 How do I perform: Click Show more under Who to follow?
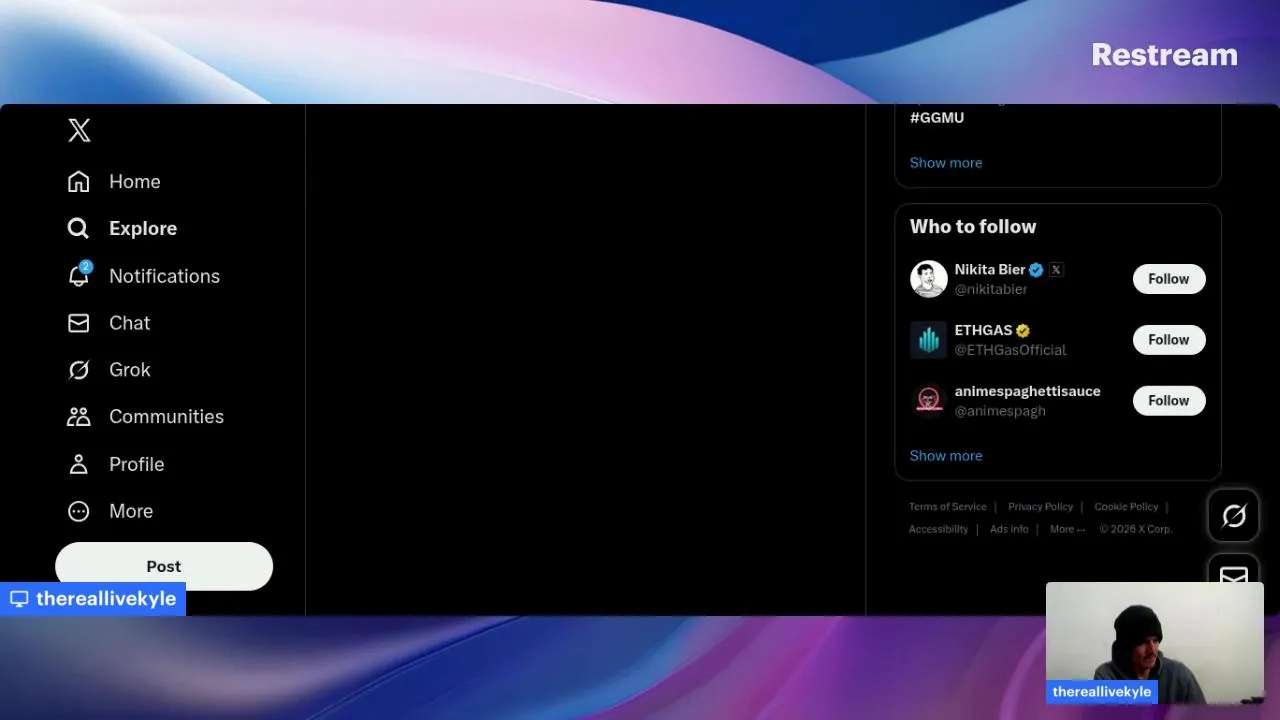946,455
